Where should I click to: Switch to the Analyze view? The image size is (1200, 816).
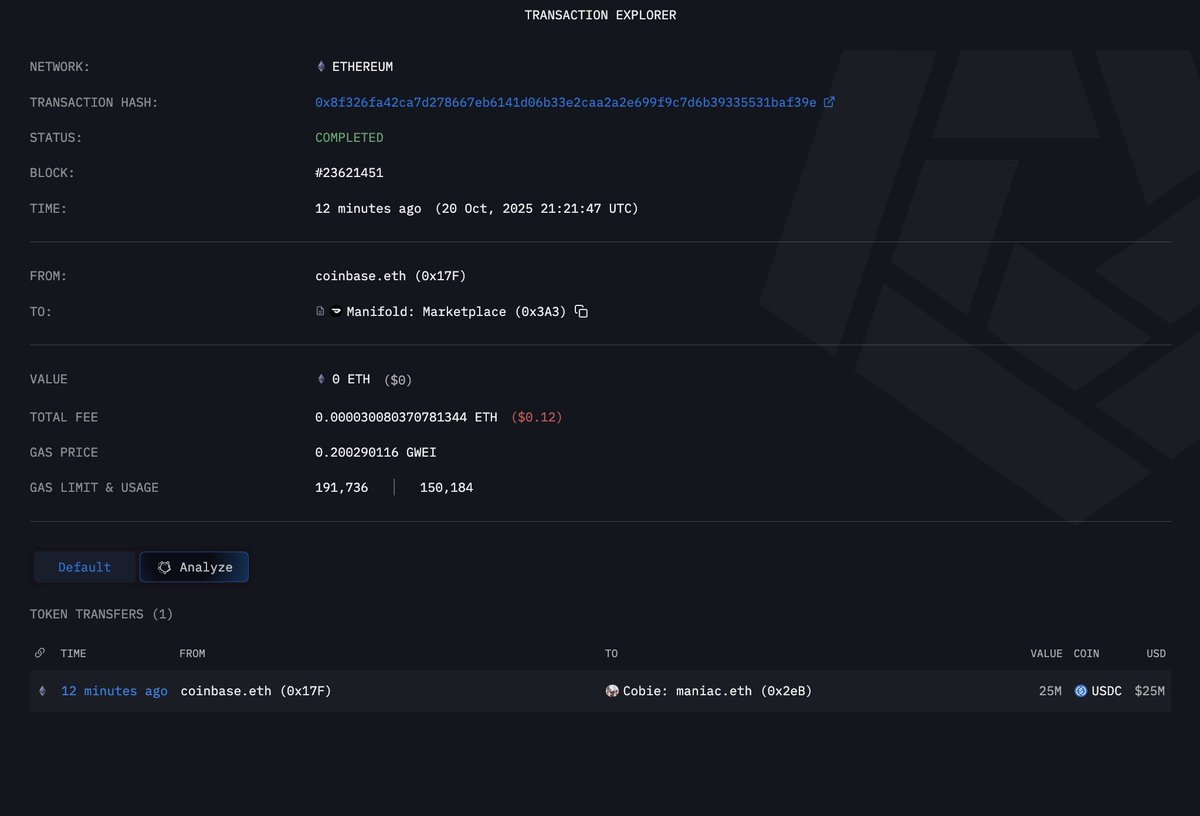click(194, 566)
